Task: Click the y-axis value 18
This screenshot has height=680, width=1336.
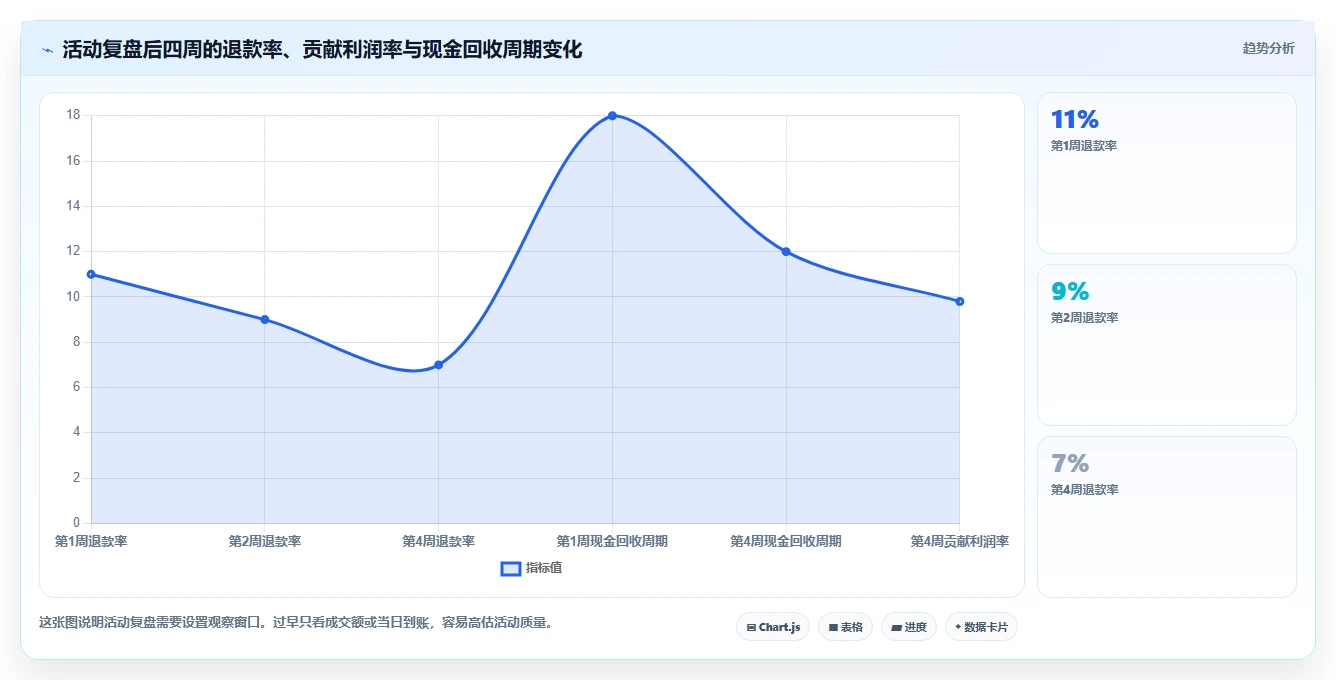Action: tap(73, 115)
